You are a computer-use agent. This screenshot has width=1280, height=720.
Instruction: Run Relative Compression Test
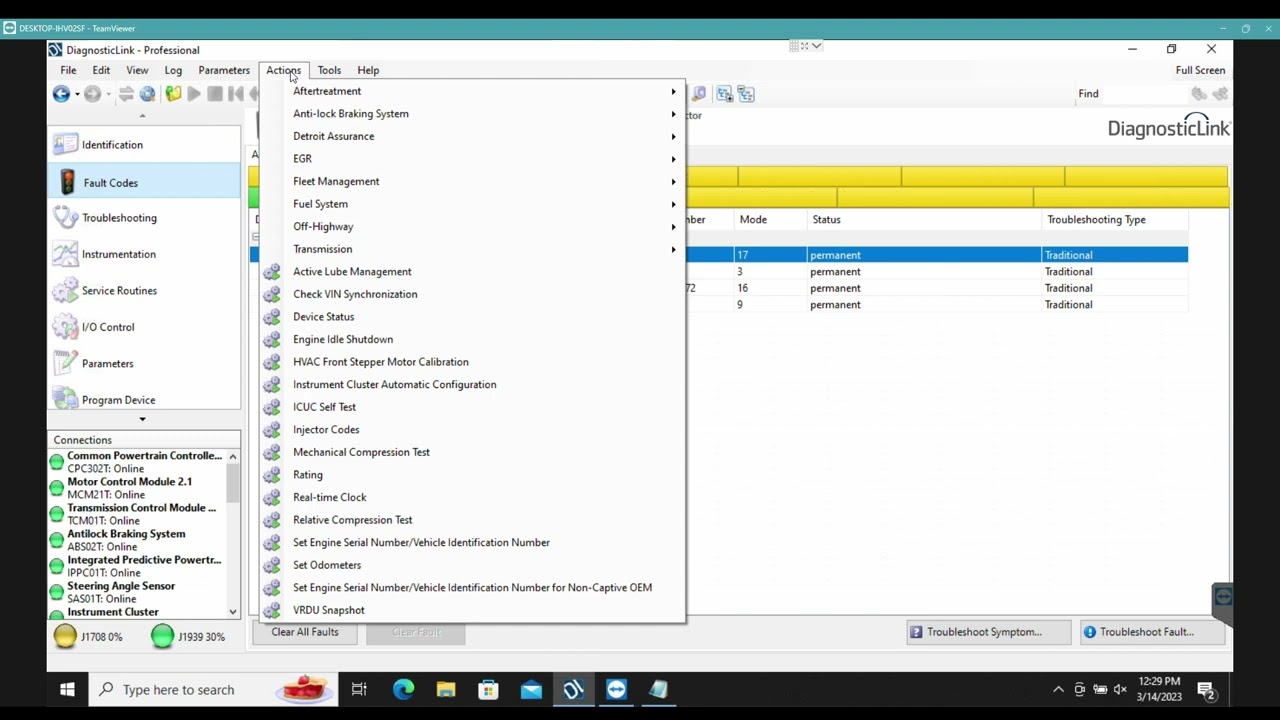tap(472, 520)
